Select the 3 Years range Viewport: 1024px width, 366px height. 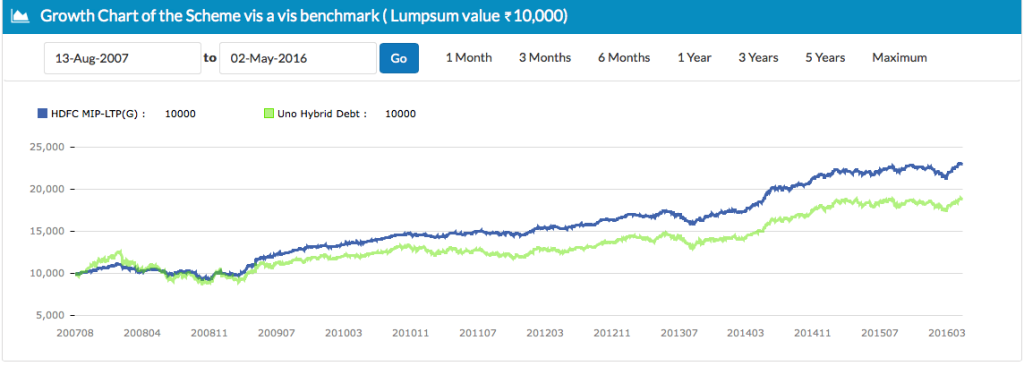click(x=758, y=58)
